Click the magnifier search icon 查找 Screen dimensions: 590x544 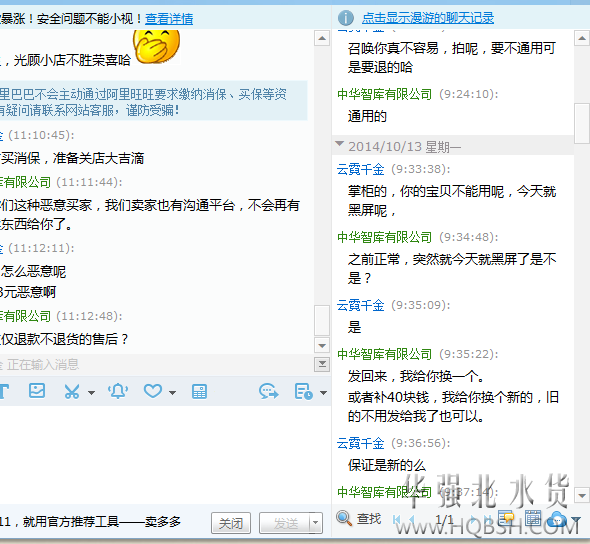[344, 519]
